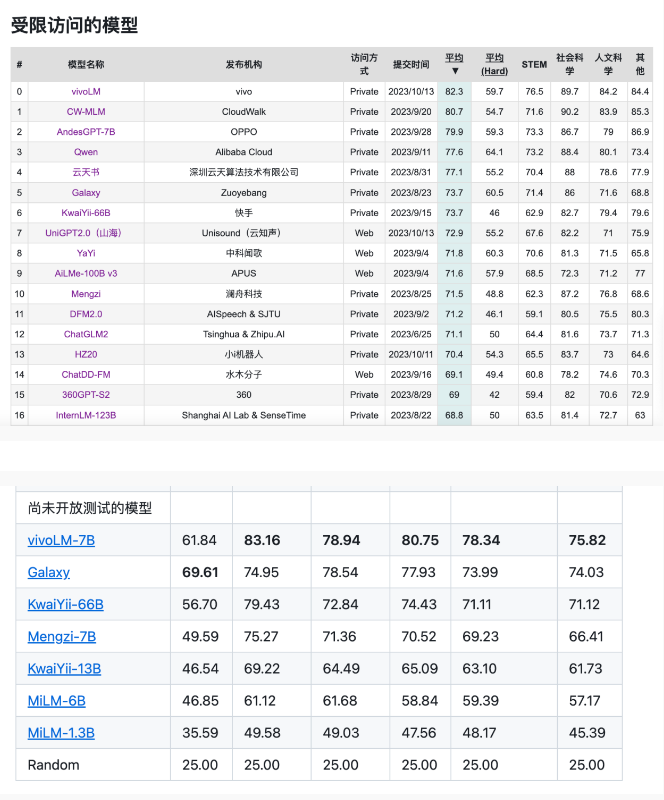
Task: Open the HZ20 model link
Action: pyautogui.click(x=86, y=354)
